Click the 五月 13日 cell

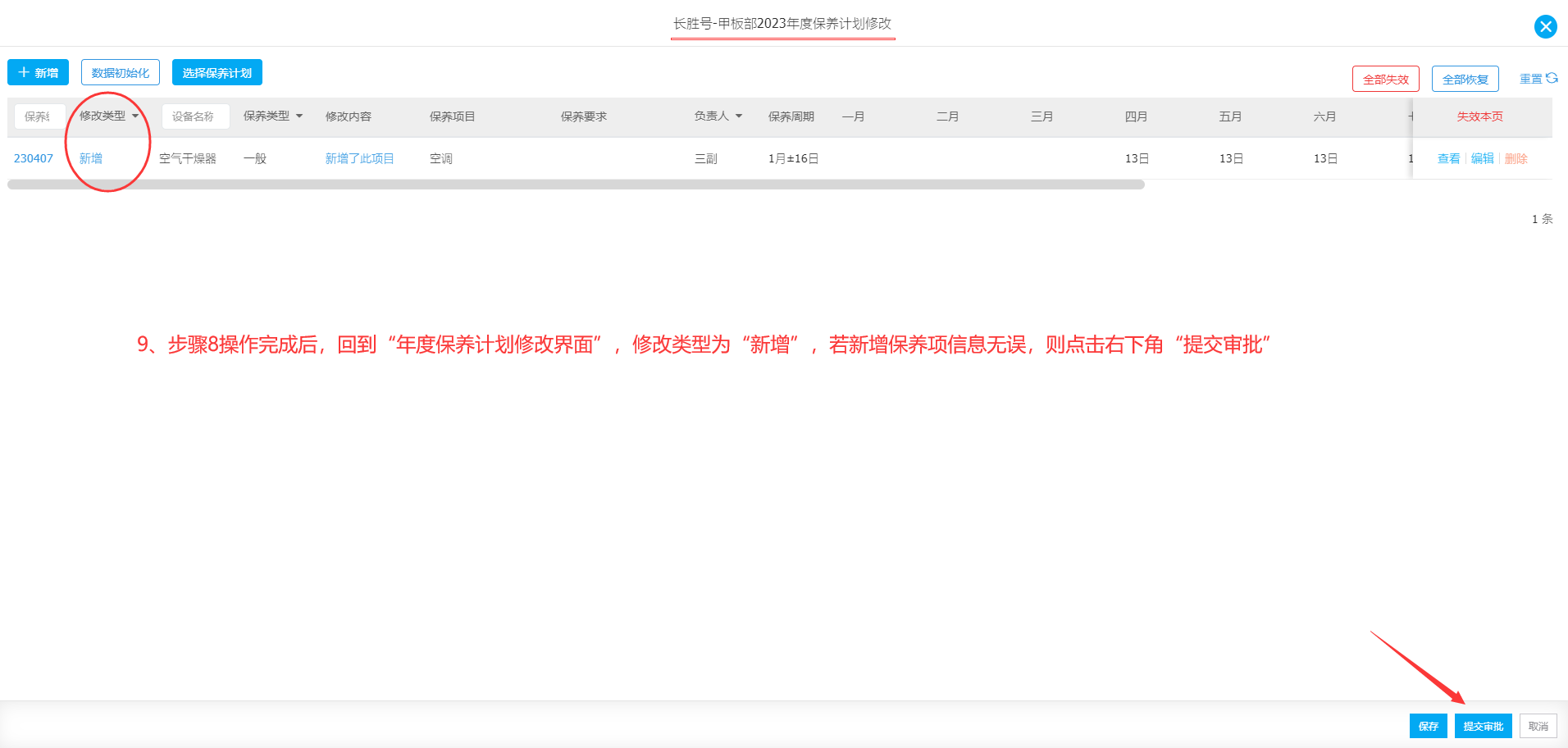(x=1231, y=158)
